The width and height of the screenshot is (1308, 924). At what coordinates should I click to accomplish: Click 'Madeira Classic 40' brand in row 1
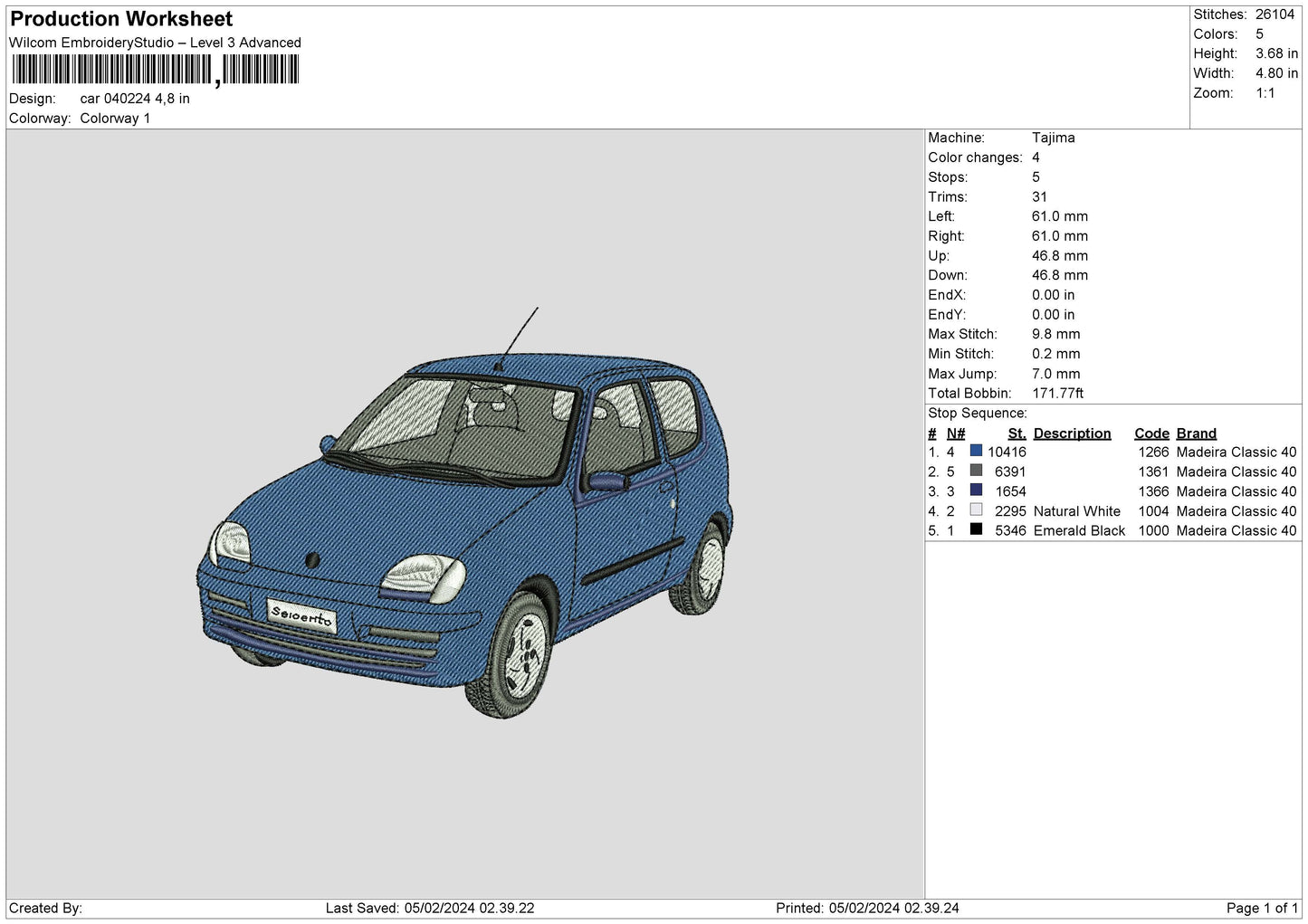pos(1236,452)
